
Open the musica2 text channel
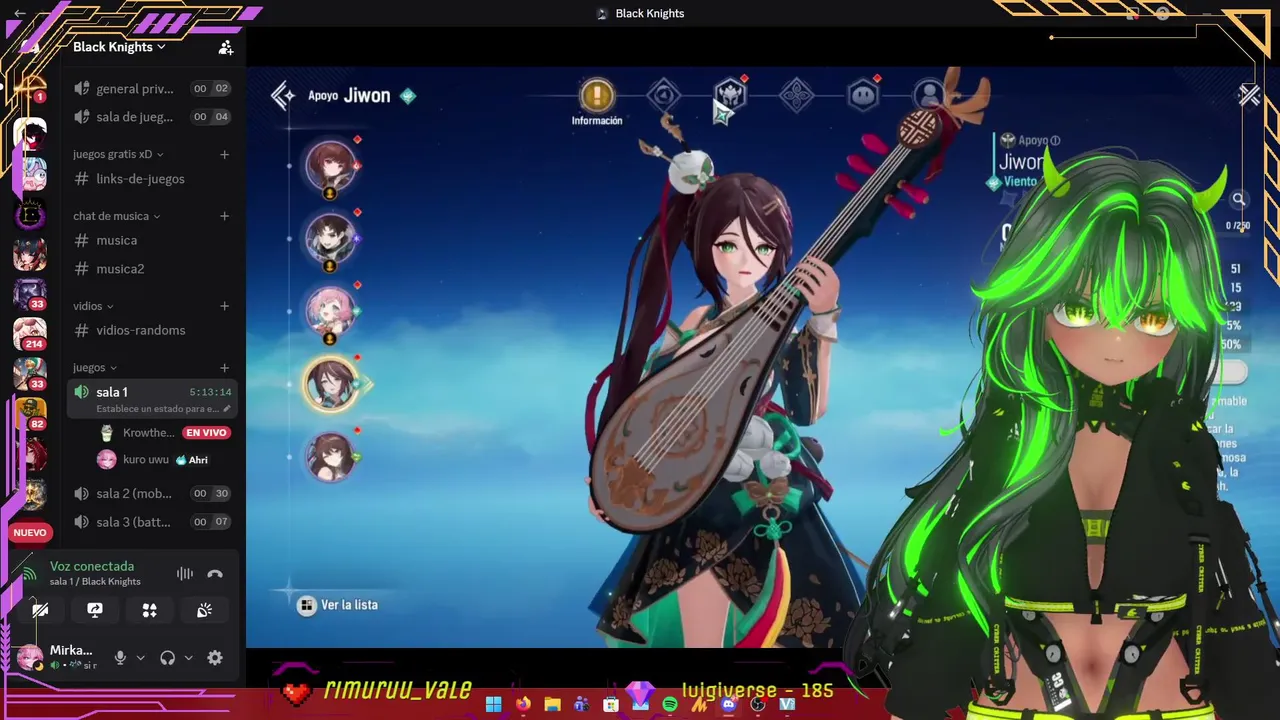pyautogui.click(x=152, y=269)
